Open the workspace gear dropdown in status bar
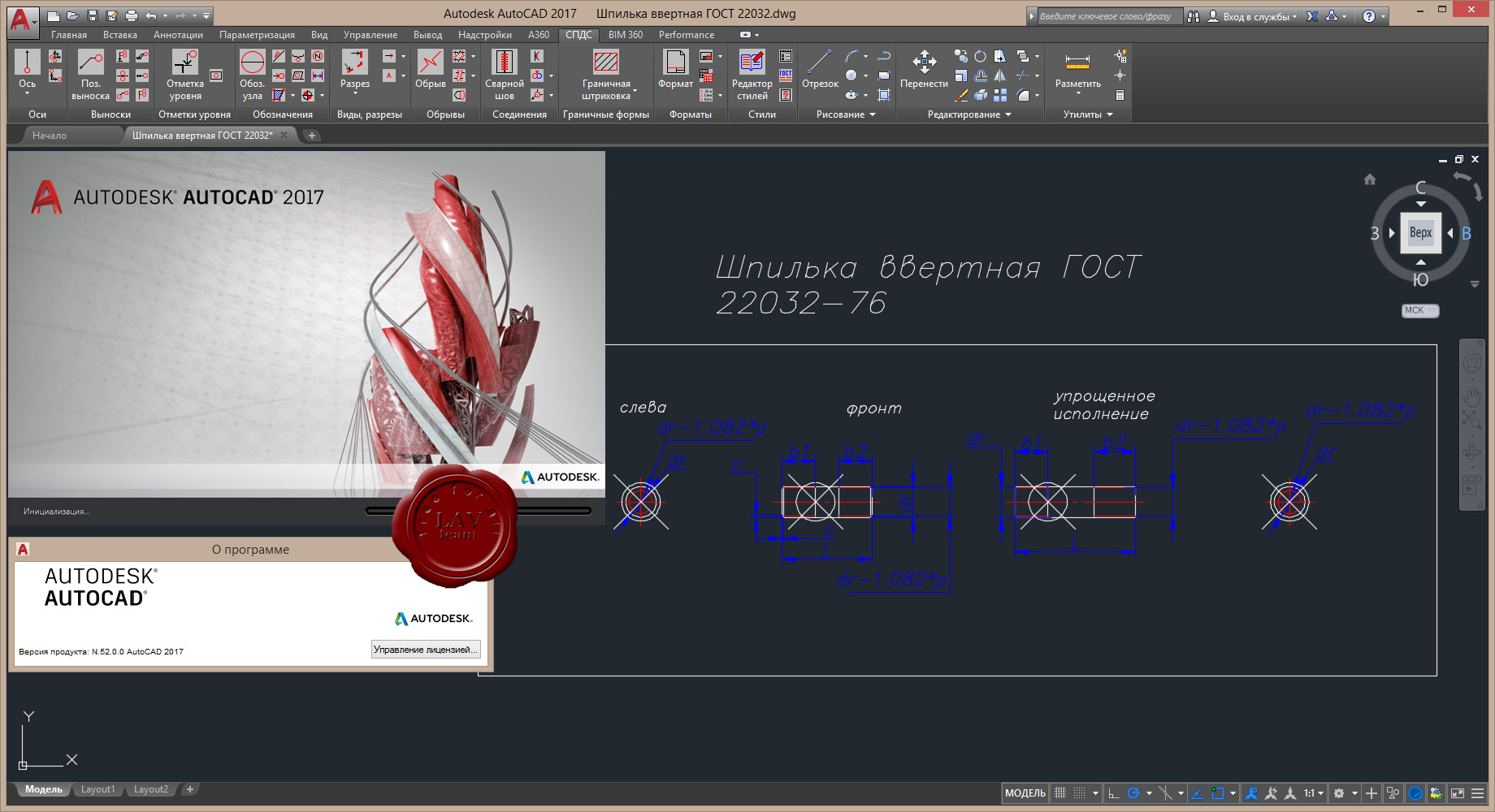The width and height of the screenshot is (1495, 812). [1354, 793]
